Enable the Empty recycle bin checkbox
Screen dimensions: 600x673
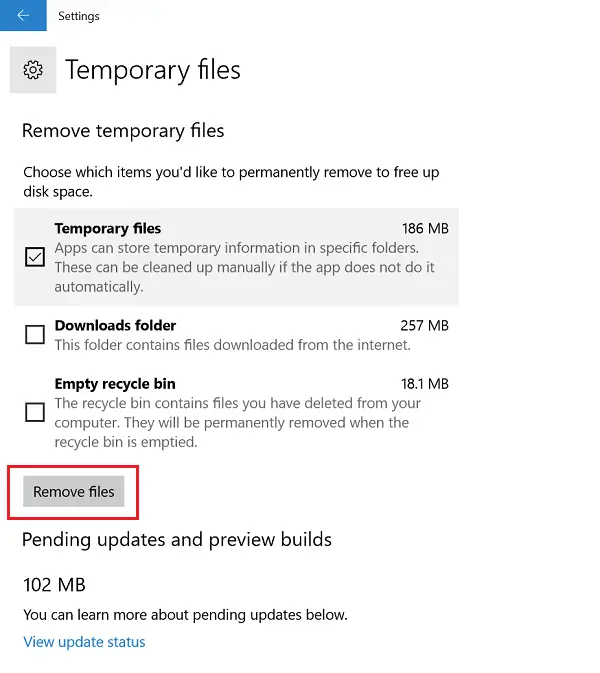[x=35, y=412]
